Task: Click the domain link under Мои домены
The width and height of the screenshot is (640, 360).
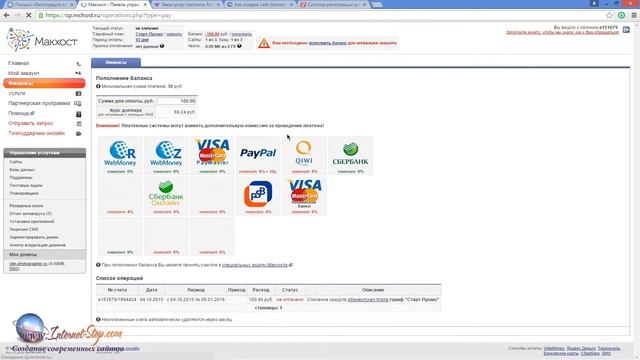Action: point(28,264)
